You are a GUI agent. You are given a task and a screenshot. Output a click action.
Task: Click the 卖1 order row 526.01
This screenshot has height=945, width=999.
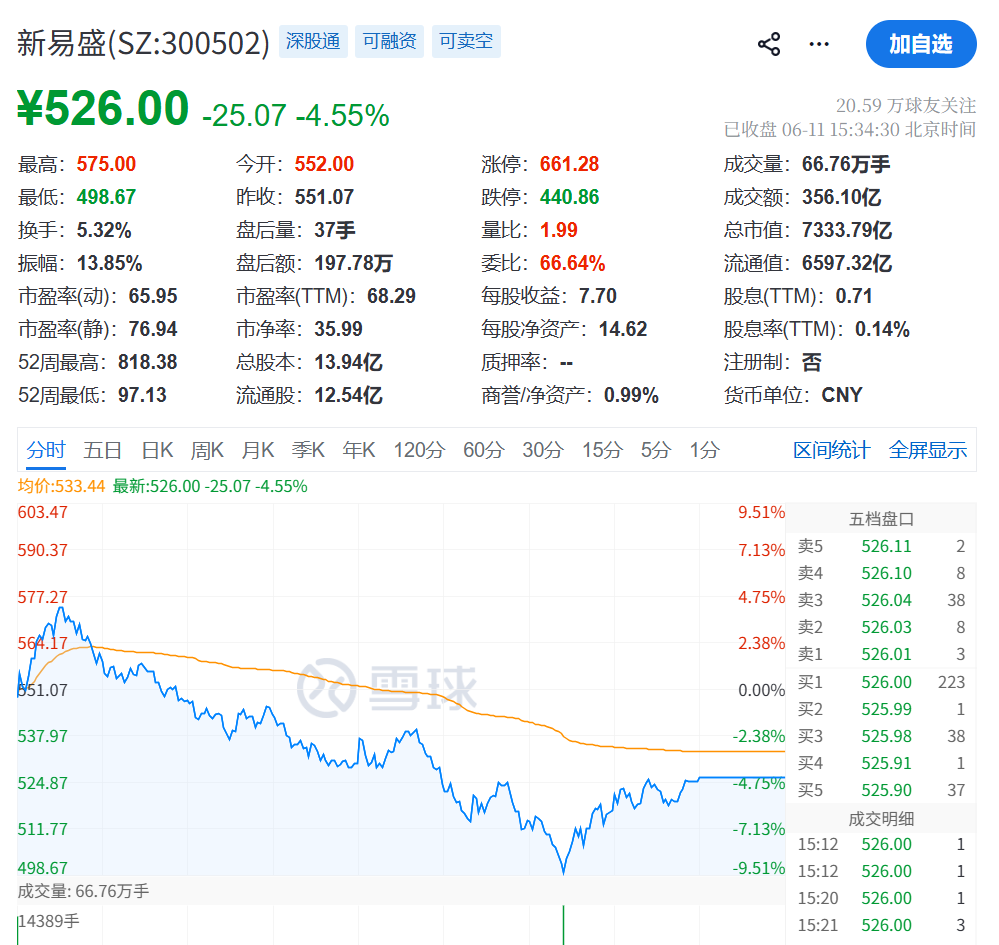point(881,654)
